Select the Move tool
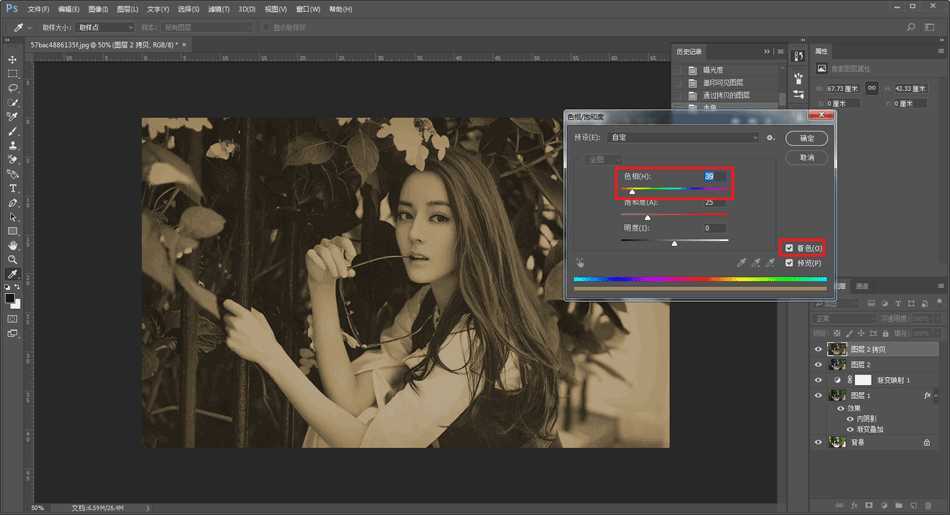Image resolution: width=950 pixels, height=515 pixels. [x=13, y=60]
